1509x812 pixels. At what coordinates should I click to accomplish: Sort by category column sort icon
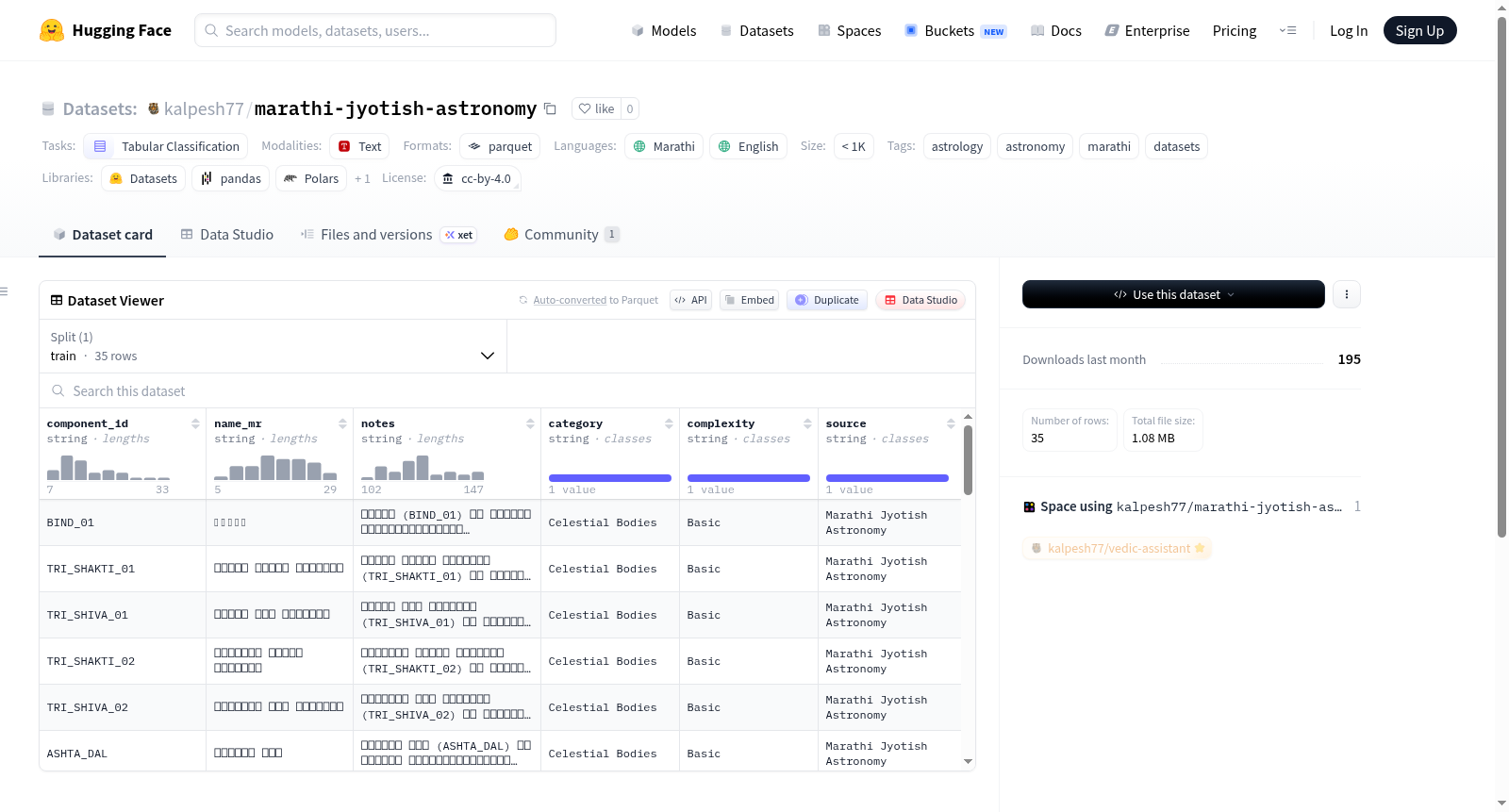[669, 423]
